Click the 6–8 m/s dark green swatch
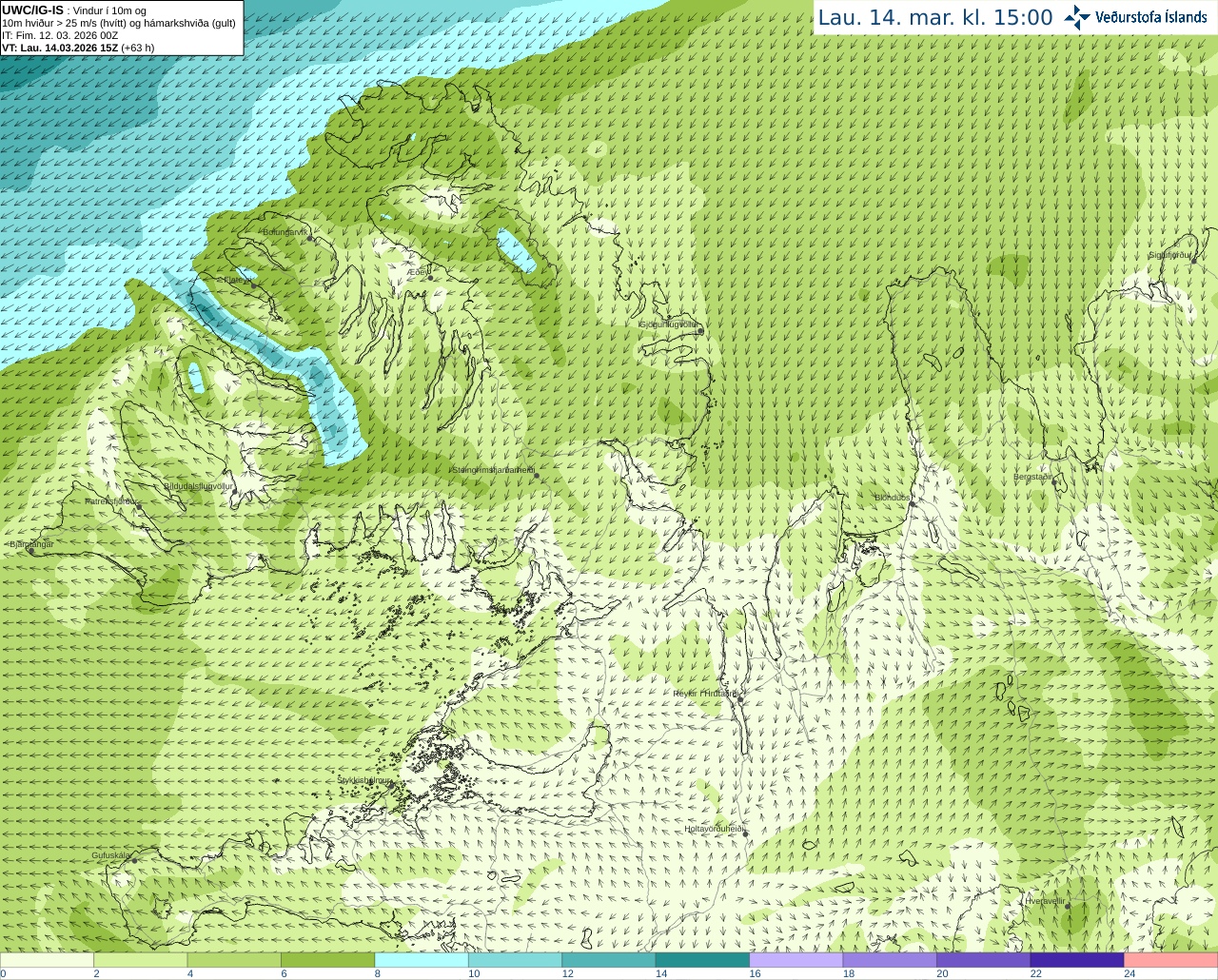This screenshot has height=980, width=1218. coord(328,960)
